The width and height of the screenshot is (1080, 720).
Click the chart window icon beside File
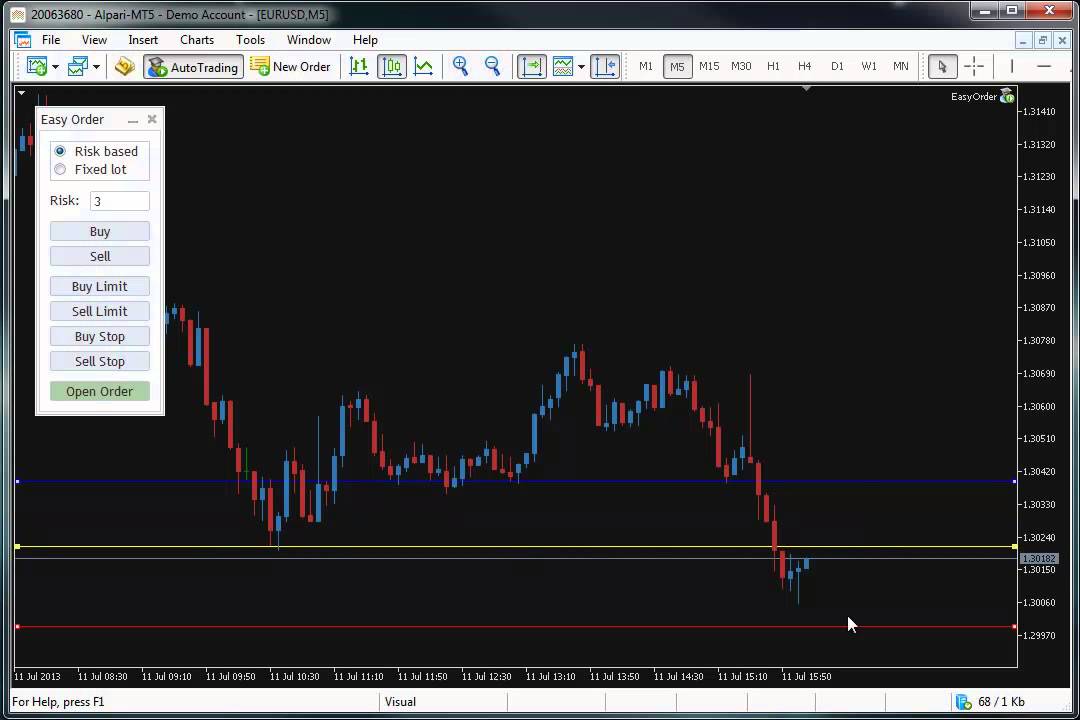coord(23,40)
